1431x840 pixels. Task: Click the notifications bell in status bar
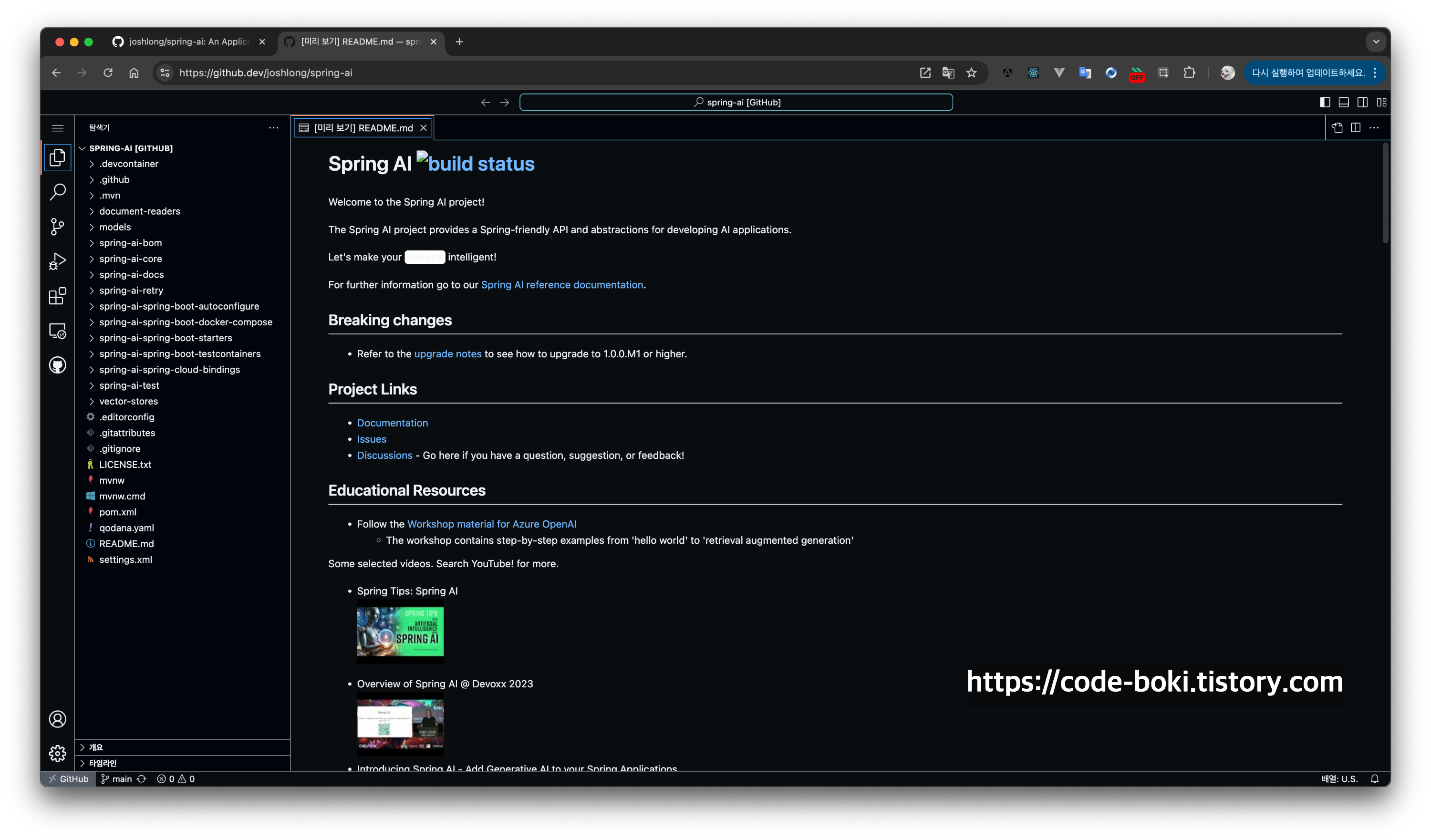(x=1374, y=778)
